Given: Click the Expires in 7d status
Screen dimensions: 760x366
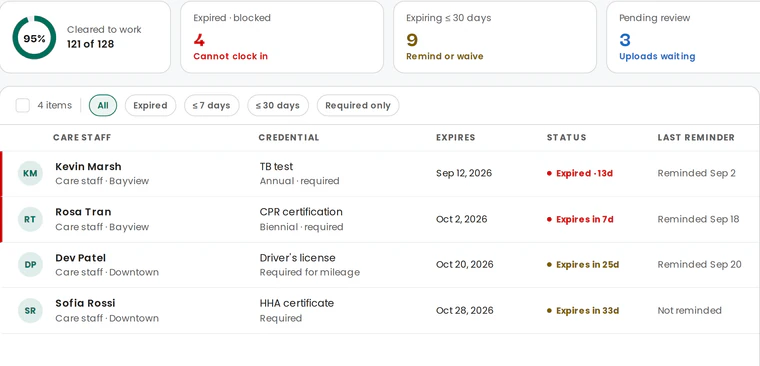Looking at the screenshot, I should (x=580, y=219).
